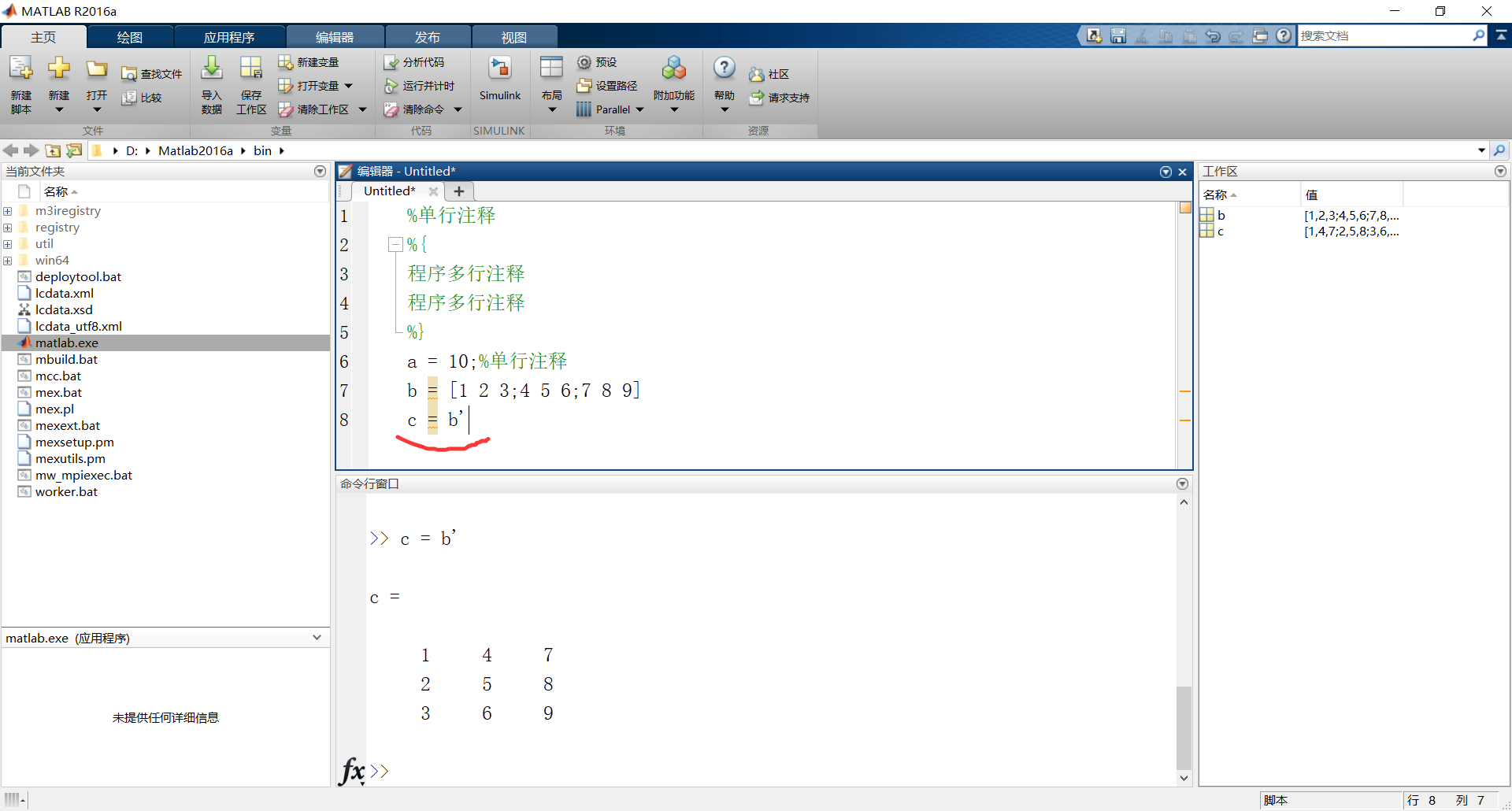
Task: Click the command window scrollbar thumb
Action: [x=1184, y=728]
